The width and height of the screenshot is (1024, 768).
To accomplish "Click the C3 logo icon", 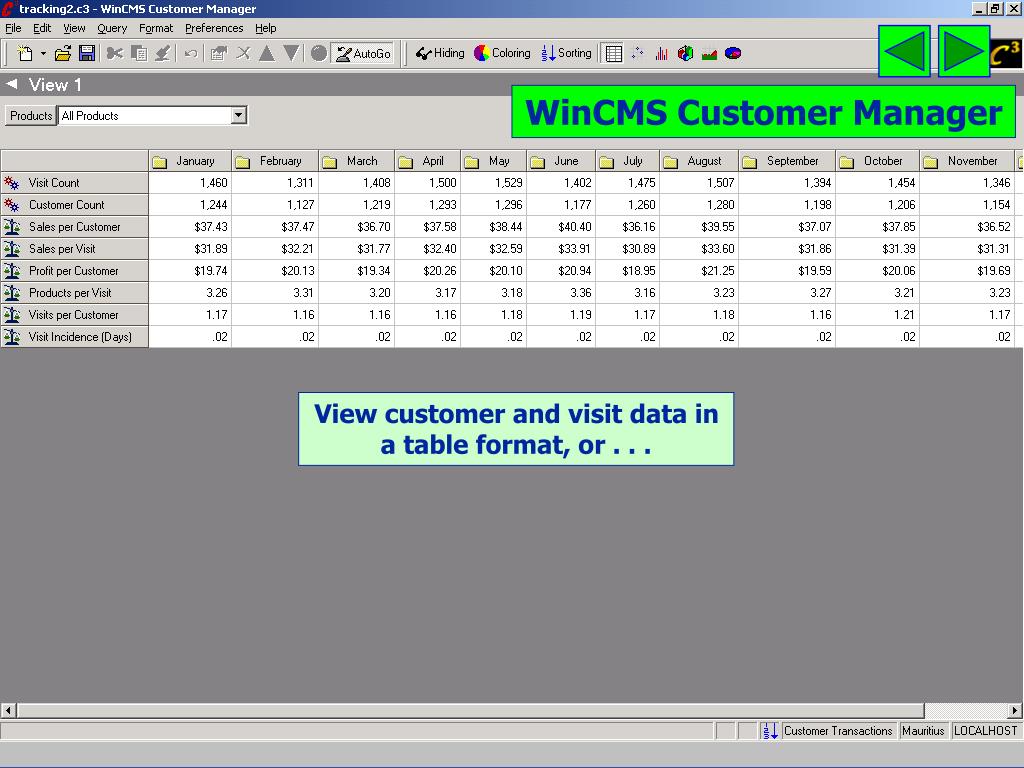I will click(1005, 54).
